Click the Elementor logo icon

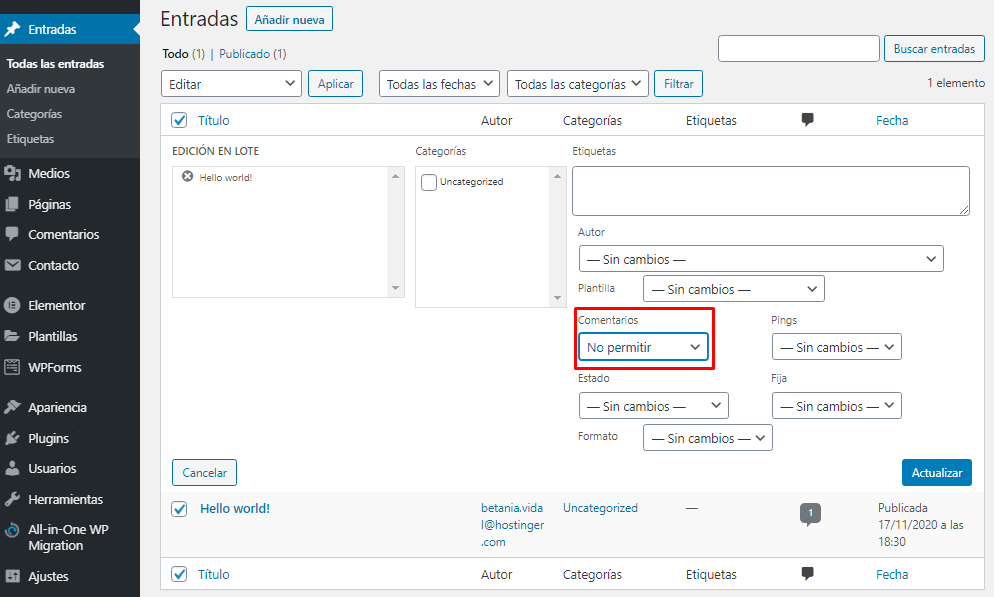12,305
